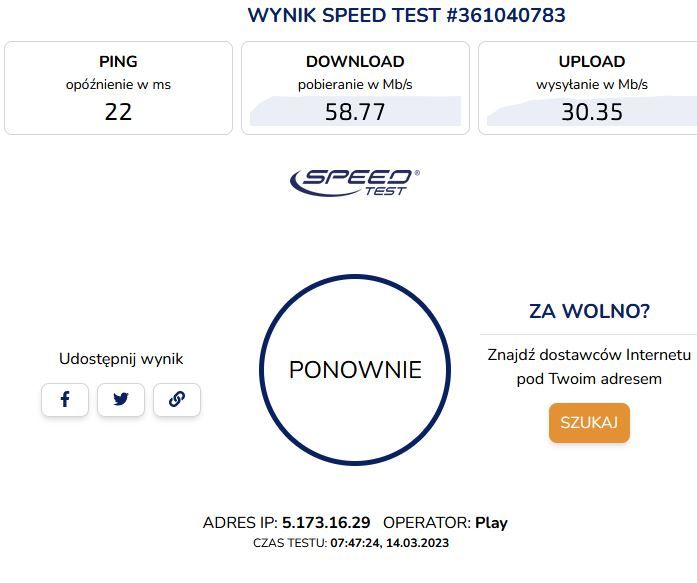Click the Speed Test logo
This screenshot has width=697, height=583.
click(x=354, y=183)
